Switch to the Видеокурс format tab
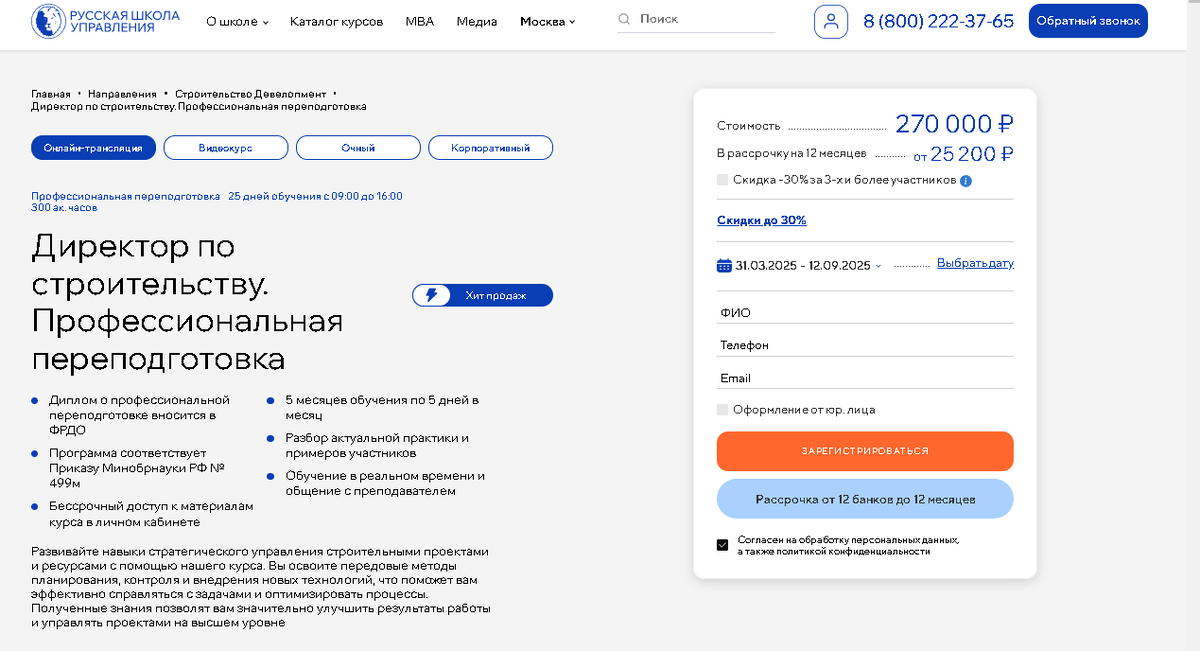This screenshot has width=1200, height=651. coord(227,147)
